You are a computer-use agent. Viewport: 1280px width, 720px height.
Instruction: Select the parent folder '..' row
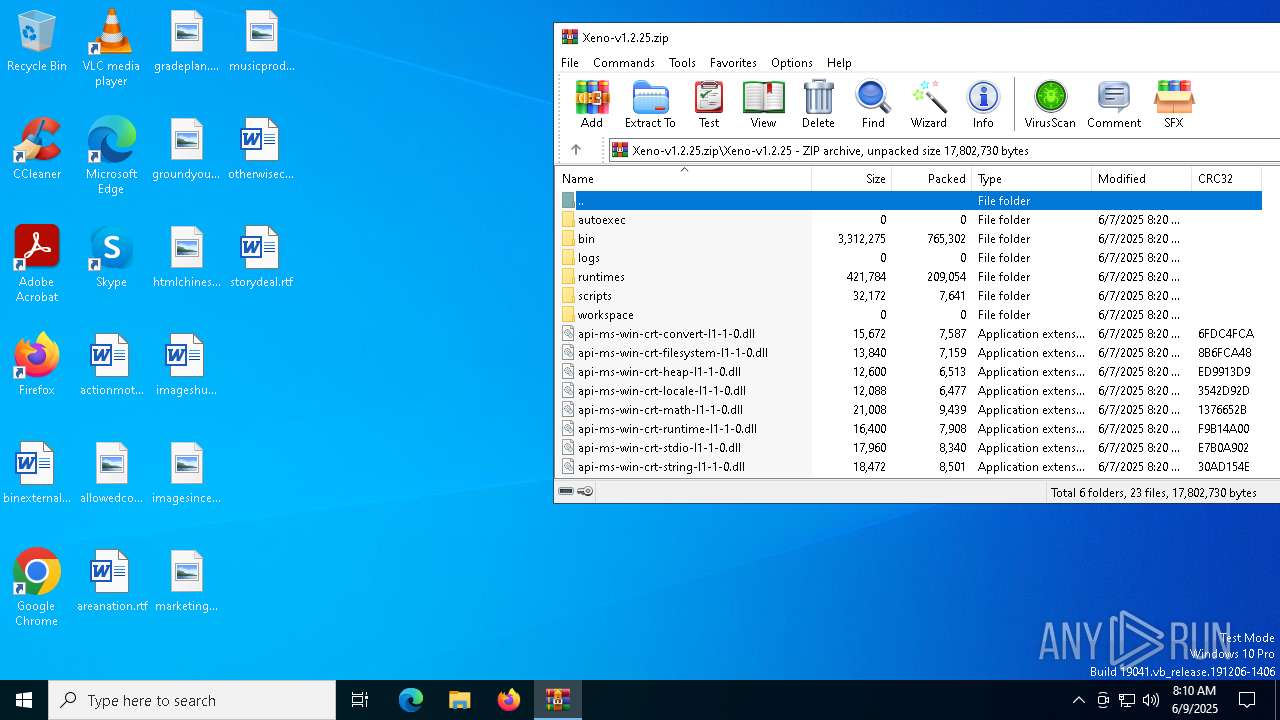tap(909, 200)
